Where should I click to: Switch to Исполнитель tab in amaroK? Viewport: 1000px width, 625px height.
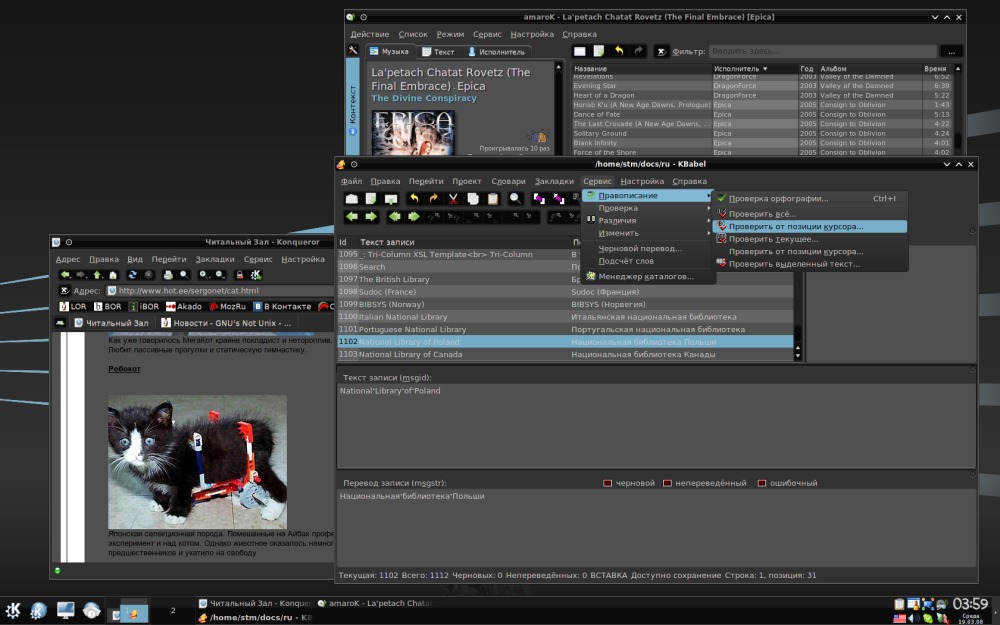pos(497,52)
